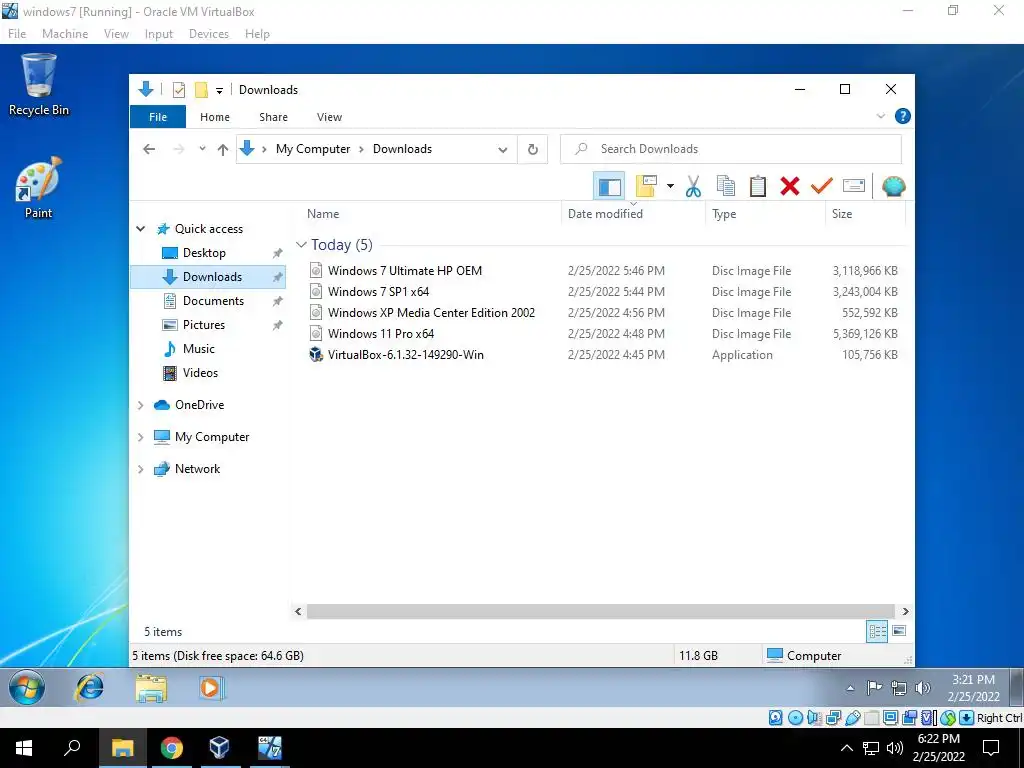This screenshot has width=1024, height=768.
Task: Sort by the Size column header
Action: [842, 214]
